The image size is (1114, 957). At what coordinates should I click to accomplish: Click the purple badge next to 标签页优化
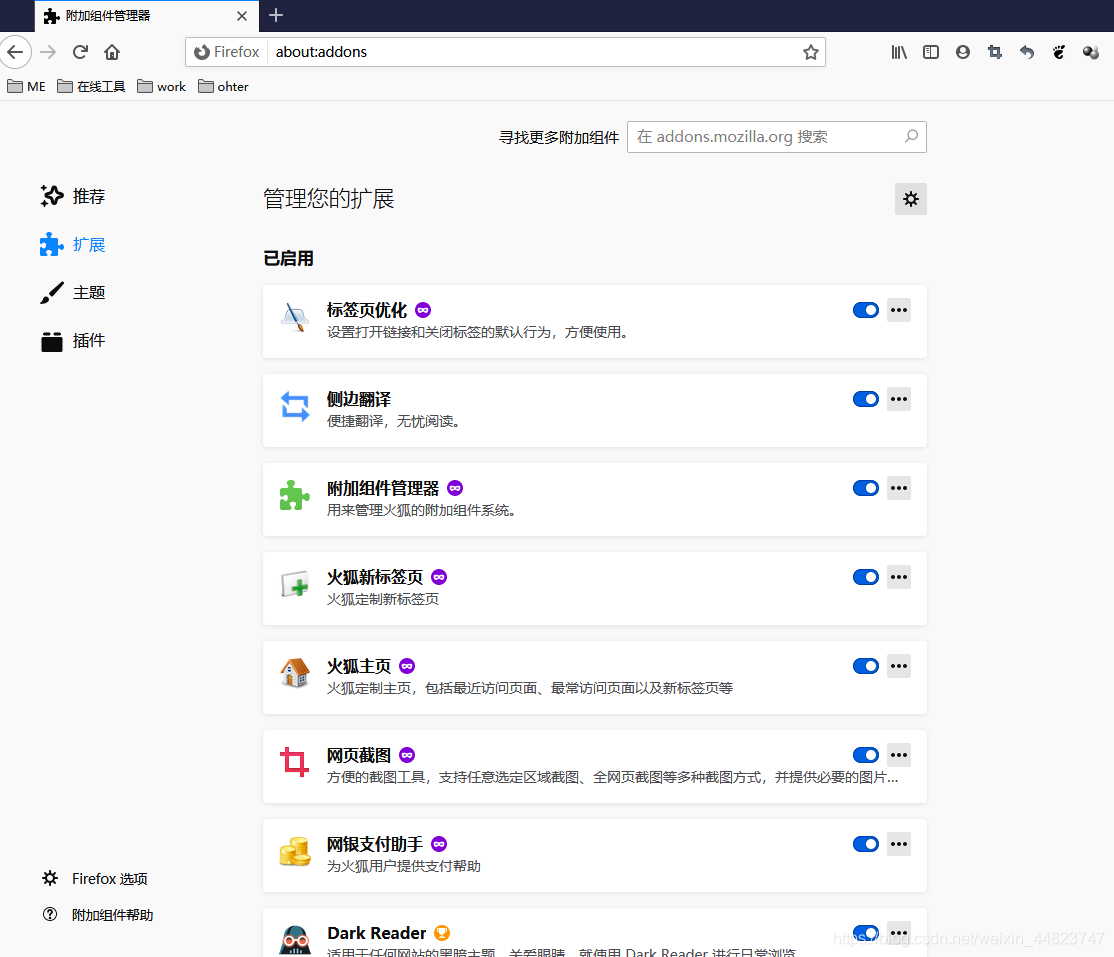[423, 310]
